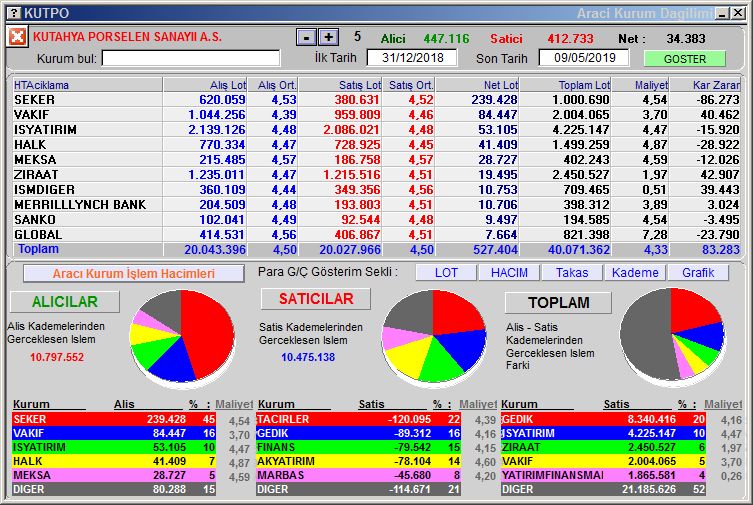Sort by Alış Lot column header

click(205, 85)
